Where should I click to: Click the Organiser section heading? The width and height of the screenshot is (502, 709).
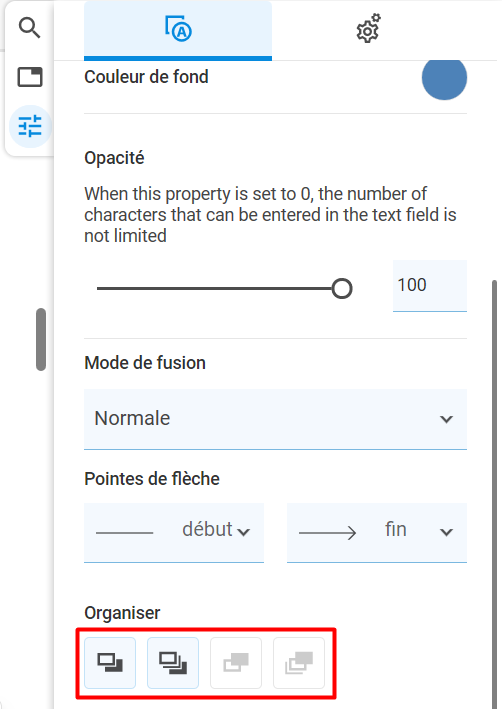122,613
